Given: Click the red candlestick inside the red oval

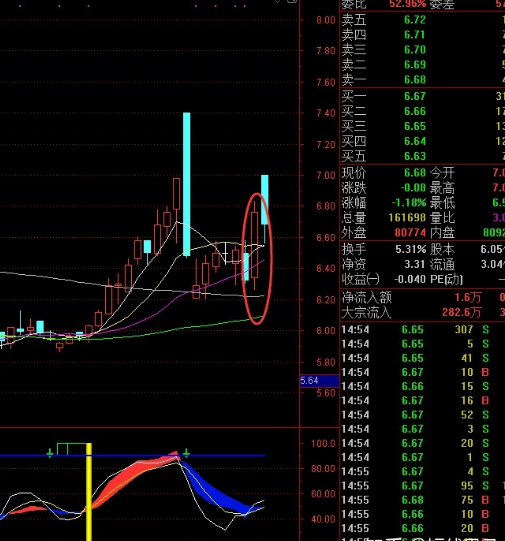Looking at the screenshot, I should point(255,245).
